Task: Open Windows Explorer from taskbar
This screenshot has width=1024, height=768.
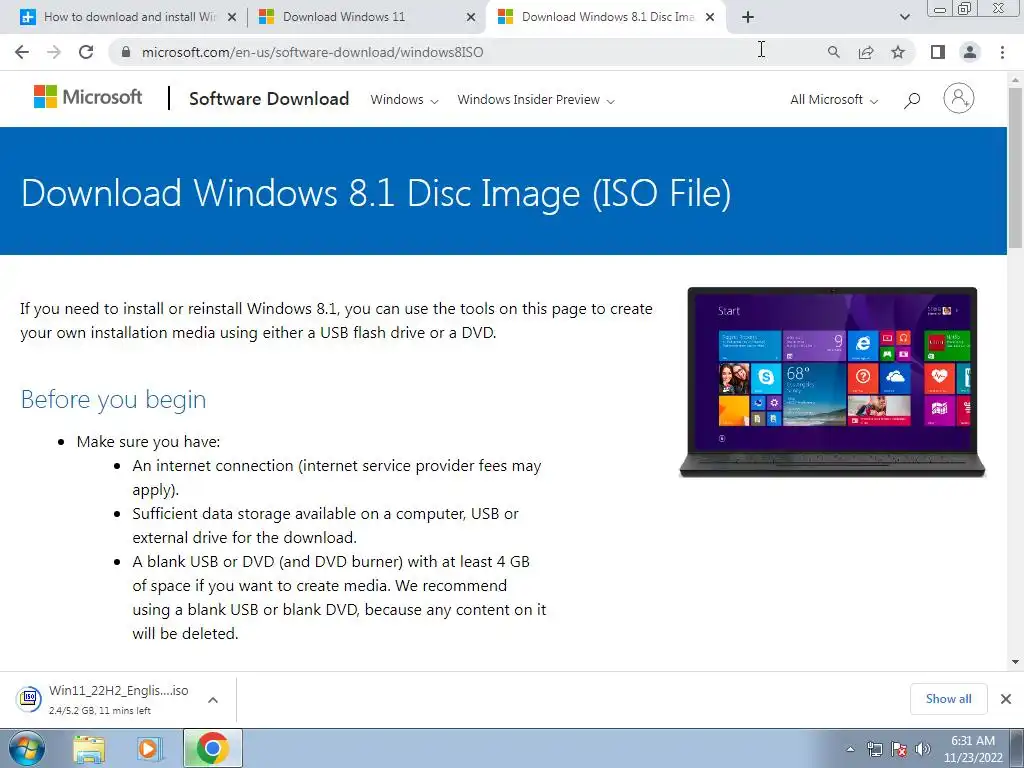Action: [89, 749]
